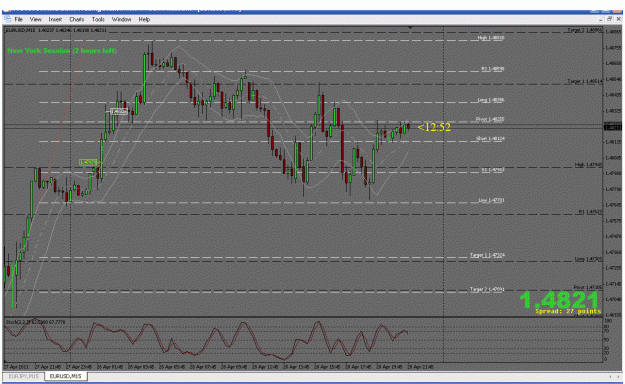Click the current price marker on the price axis
This screenshot has height=384, width=625.
click(x=613, y=127)
